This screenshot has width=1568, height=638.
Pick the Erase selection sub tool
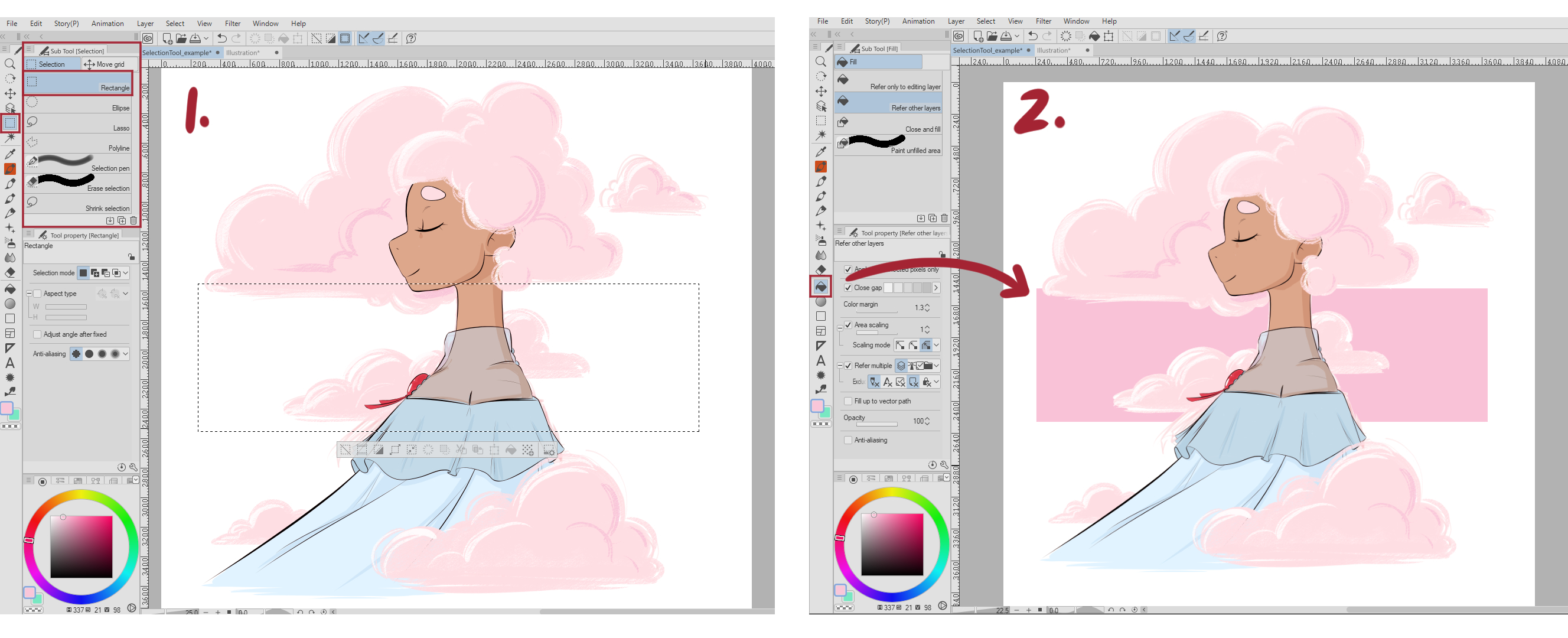(77, 183)
